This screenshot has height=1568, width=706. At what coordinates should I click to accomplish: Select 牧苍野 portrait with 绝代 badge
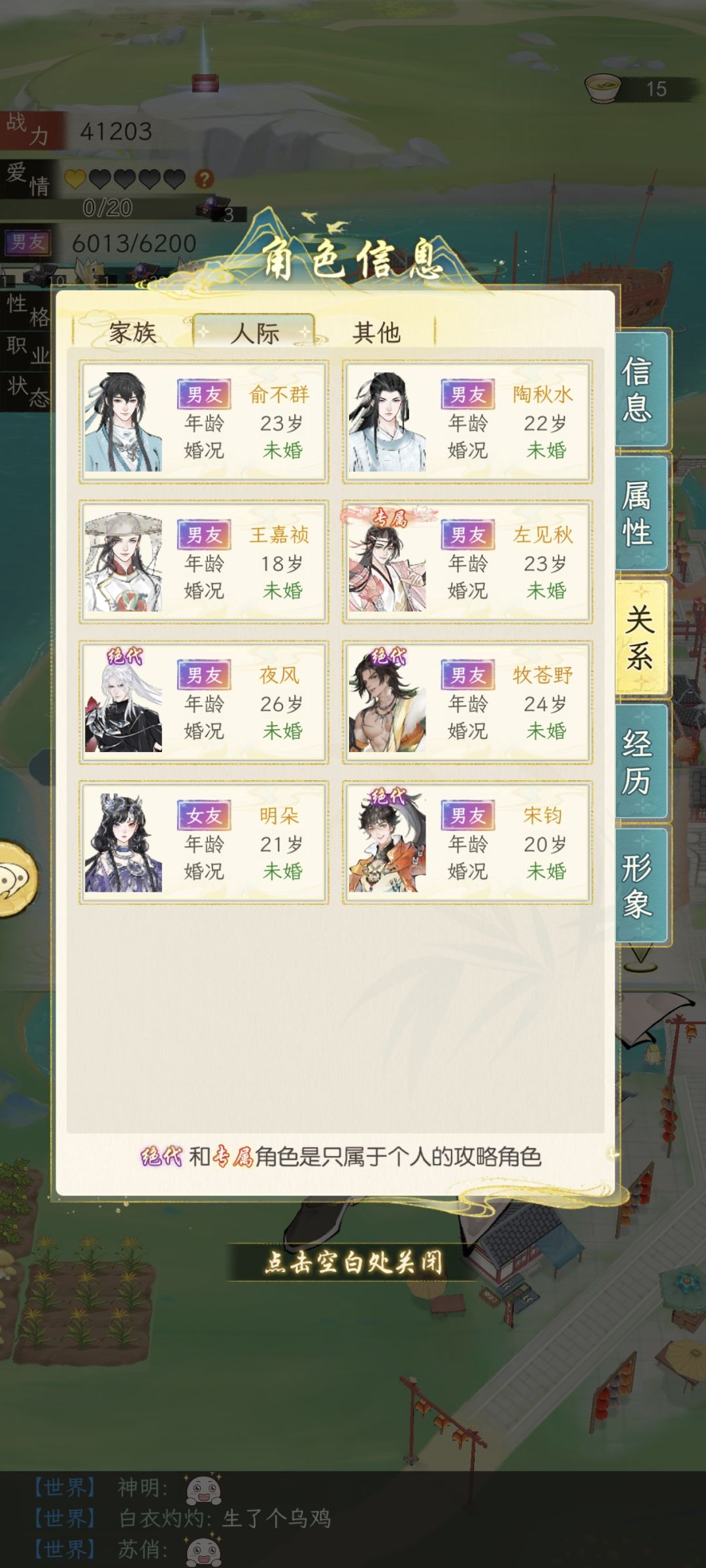(x=387, y=699)
